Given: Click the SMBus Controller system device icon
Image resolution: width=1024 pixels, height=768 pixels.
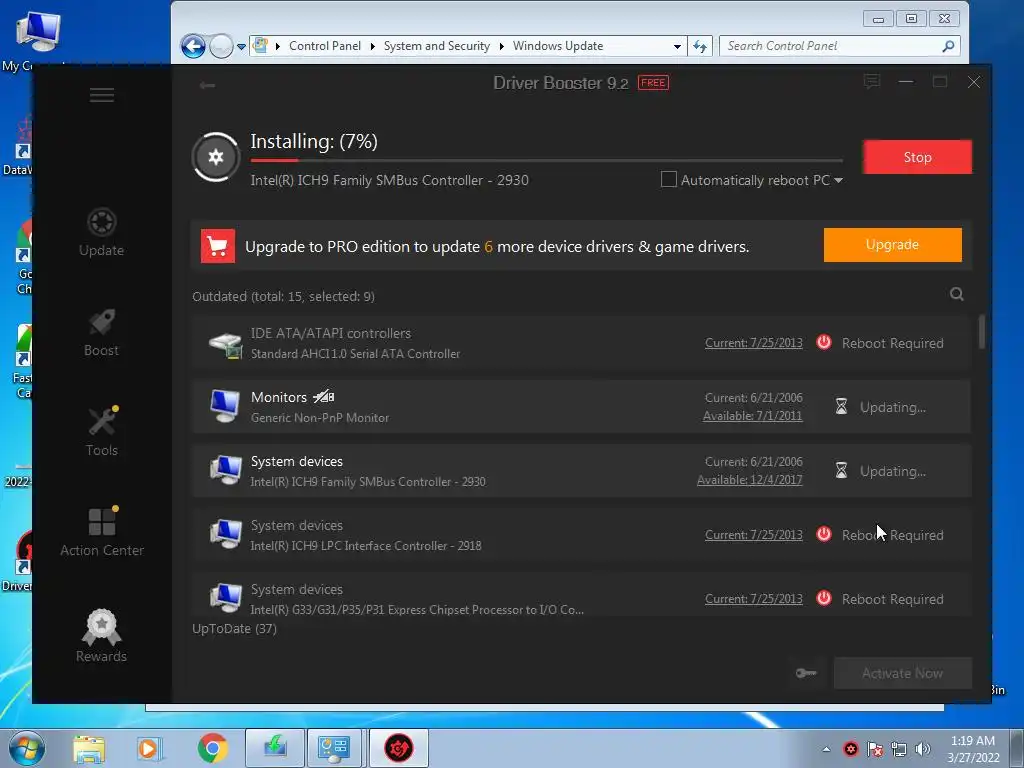Looking at the screenshot, I should coord(226,471).
